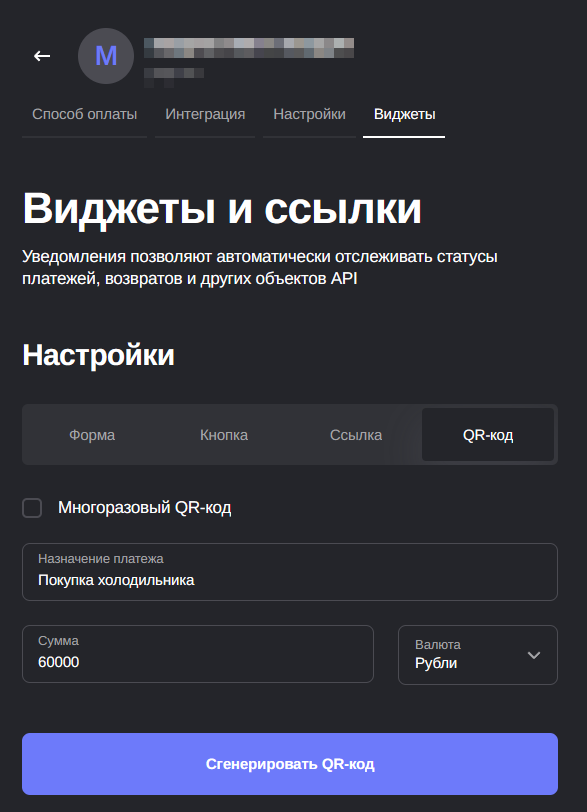Click the Многоразовый QR-код label text
Image resolution: width=587 pixels, height=812 pixels.
(x=144, y=508)
